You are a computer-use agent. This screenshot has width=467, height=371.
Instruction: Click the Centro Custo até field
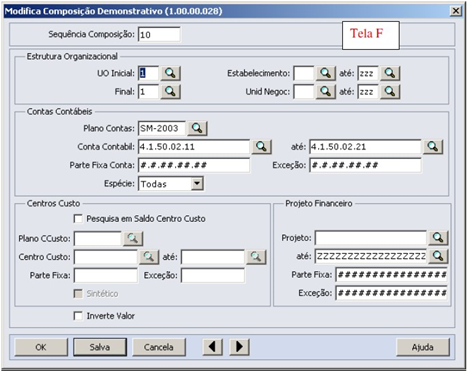[x=213, y=257]
